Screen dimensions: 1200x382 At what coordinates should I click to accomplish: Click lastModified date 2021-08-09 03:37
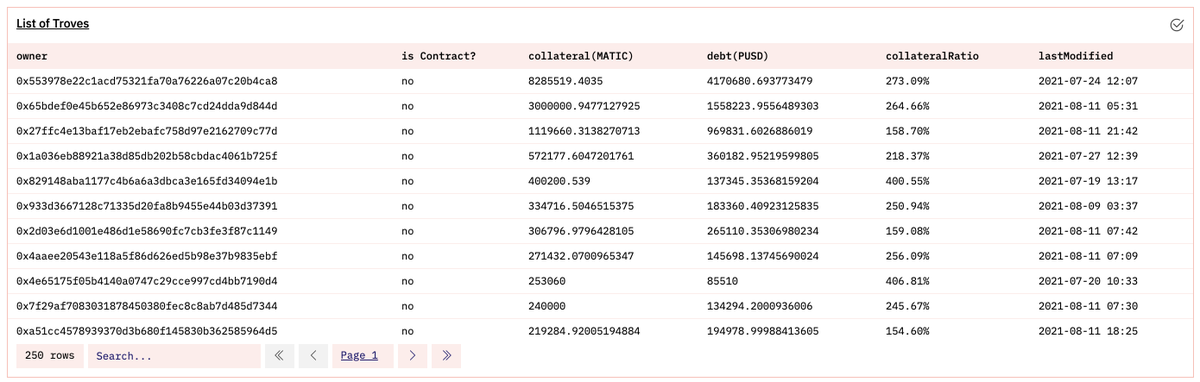pyautogui.click(x=1088, y=206)
